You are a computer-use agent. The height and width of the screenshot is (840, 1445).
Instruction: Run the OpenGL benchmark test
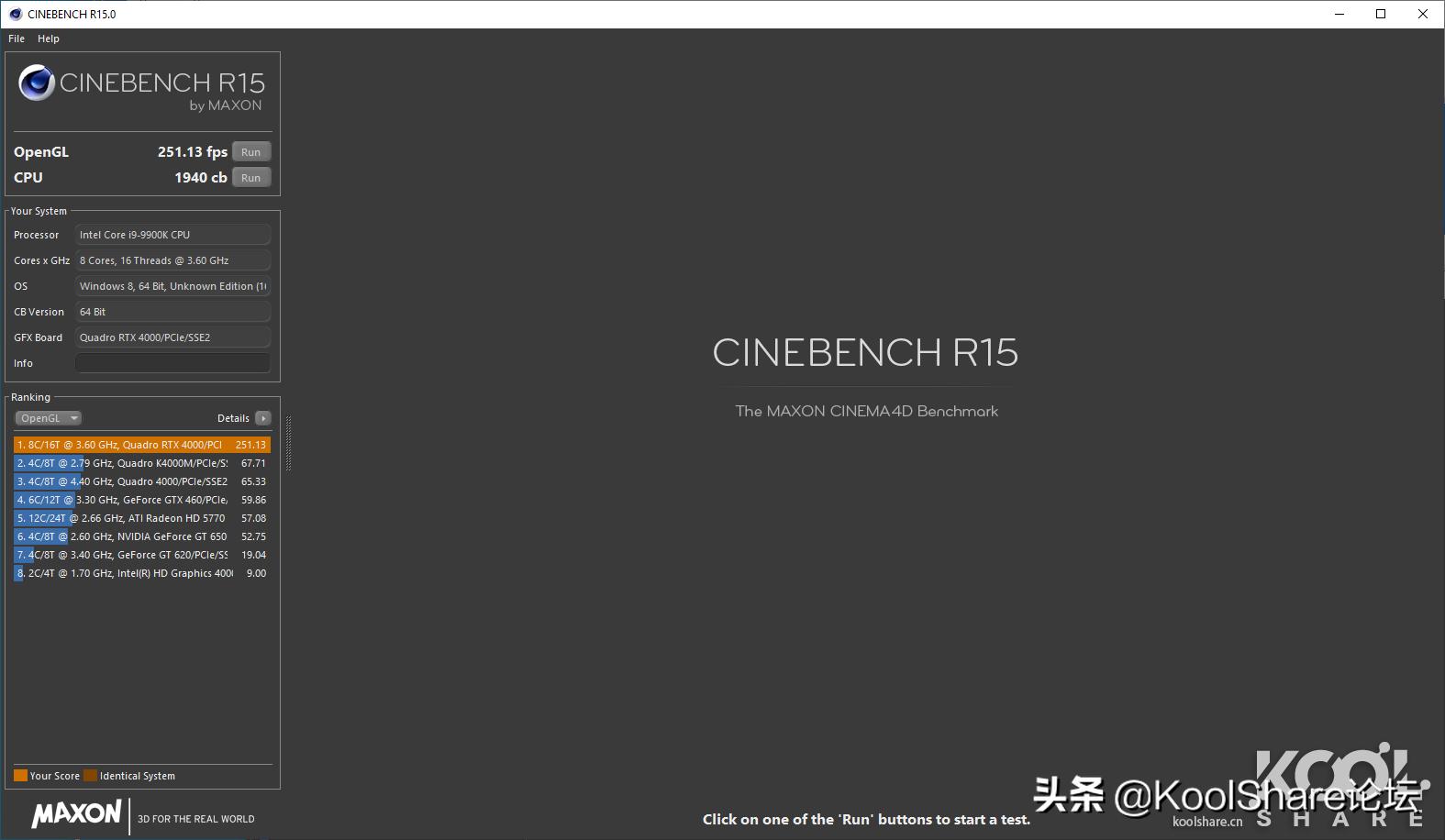point(251,152)
